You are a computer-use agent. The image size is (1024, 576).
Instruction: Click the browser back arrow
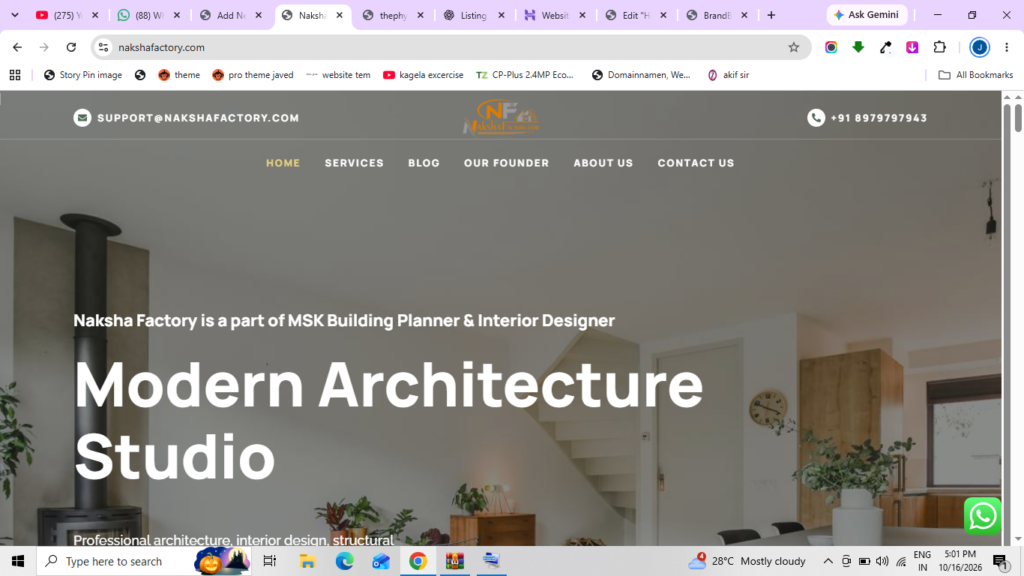(x=18, y=47)
